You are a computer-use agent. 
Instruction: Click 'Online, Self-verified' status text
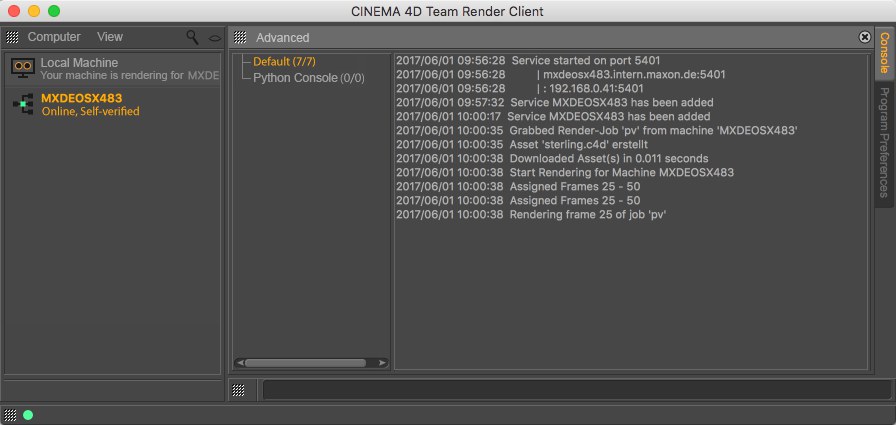coord(90,111)
